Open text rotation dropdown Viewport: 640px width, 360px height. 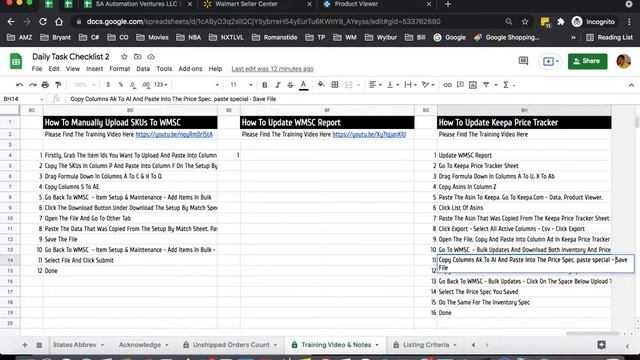pos(428,84)
